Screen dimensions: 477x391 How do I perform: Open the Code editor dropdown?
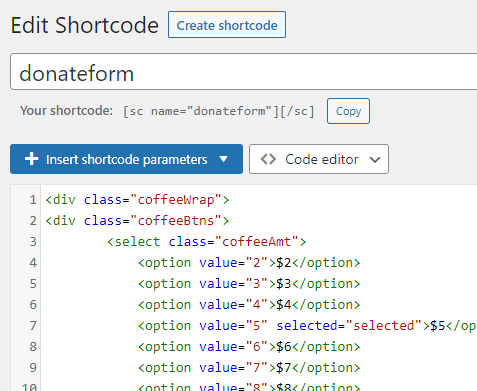(319, 159)
